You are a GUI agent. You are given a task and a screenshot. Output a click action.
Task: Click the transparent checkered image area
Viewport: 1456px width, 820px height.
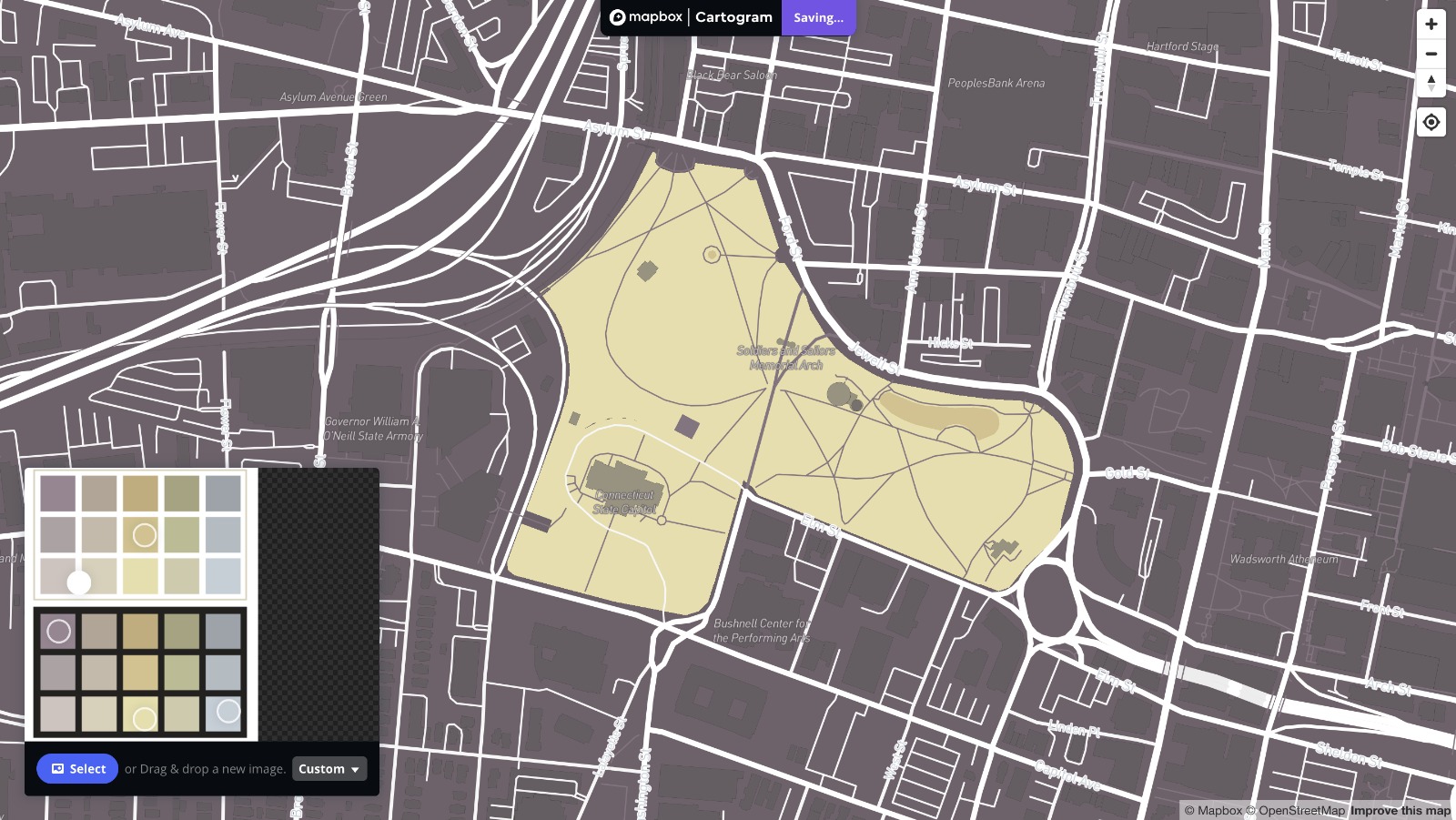click(x=318, y=601)
